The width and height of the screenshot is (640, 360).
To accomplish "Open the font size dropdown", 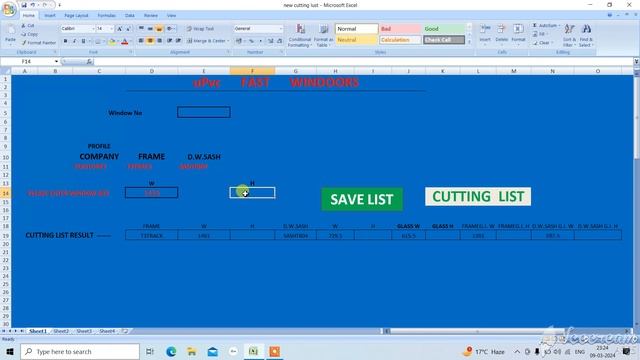I will [111, 29].
